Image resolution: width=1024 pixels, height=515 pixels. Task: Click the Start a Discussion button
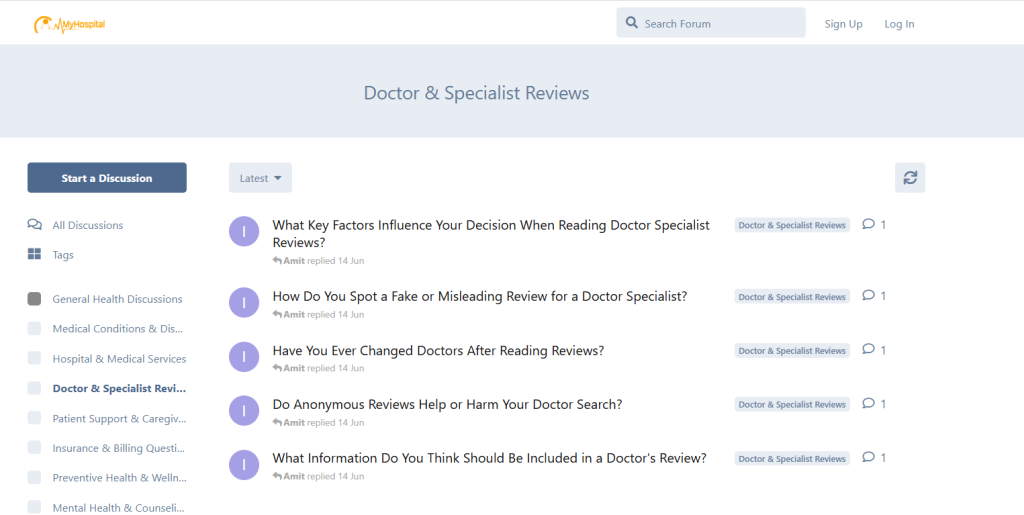107,178
